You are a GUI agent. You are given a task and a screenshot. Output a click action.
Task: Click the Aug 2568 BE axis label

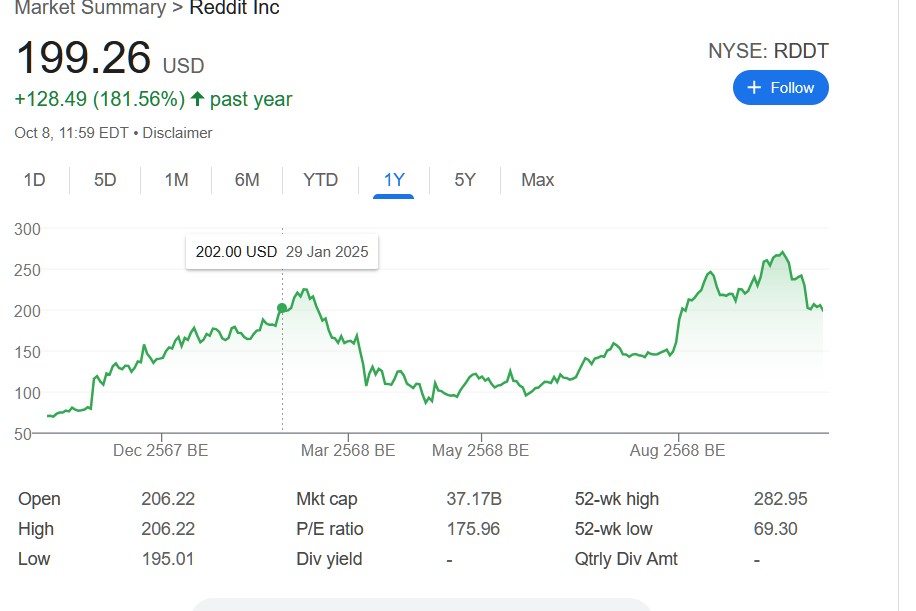pyautogui.click(x=678, y=450)
